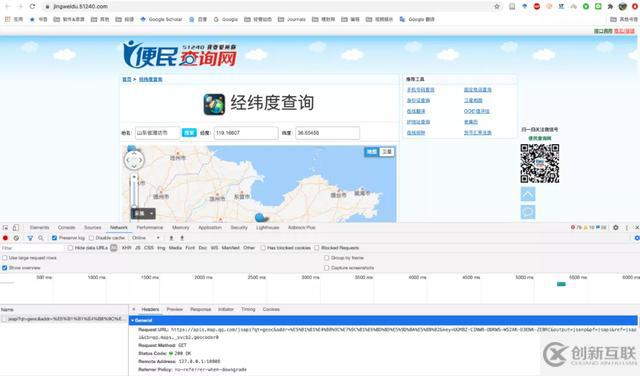Show the Preview tab of the request

(x=175, y=309)
